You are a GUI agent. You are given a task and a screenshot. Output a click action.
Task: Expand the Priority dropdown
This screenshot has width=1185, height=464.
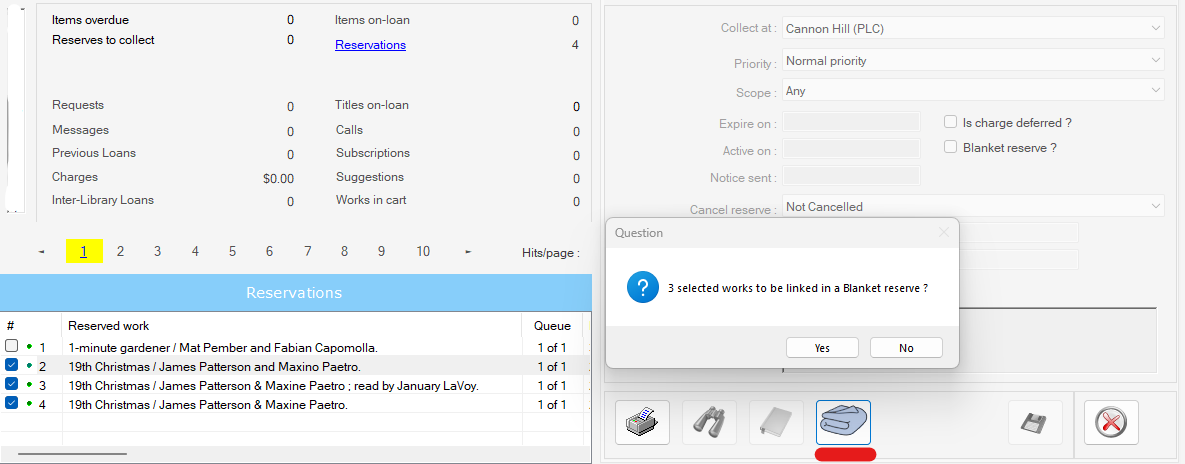[x=974, y=61]
